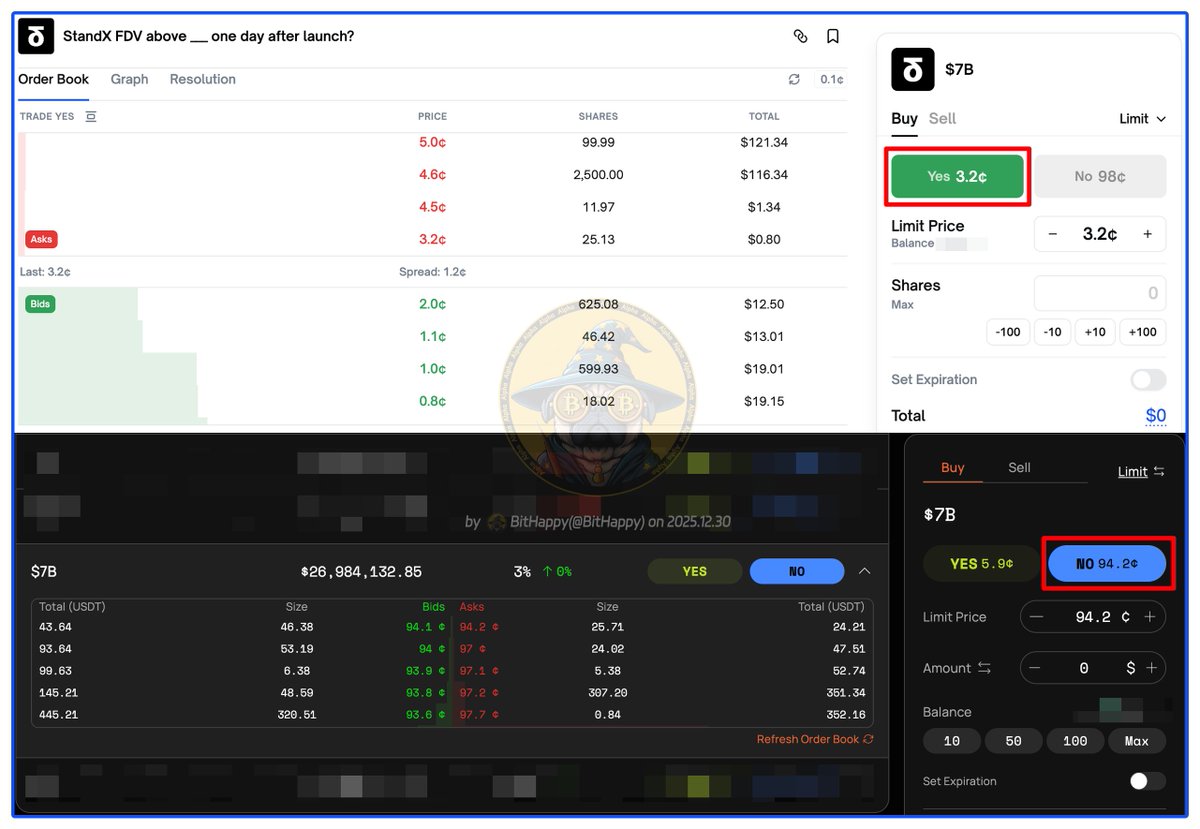Choose the green Yes 3.2¢ button
This screenshot has height=829, width=1200.
pos(957,176)
